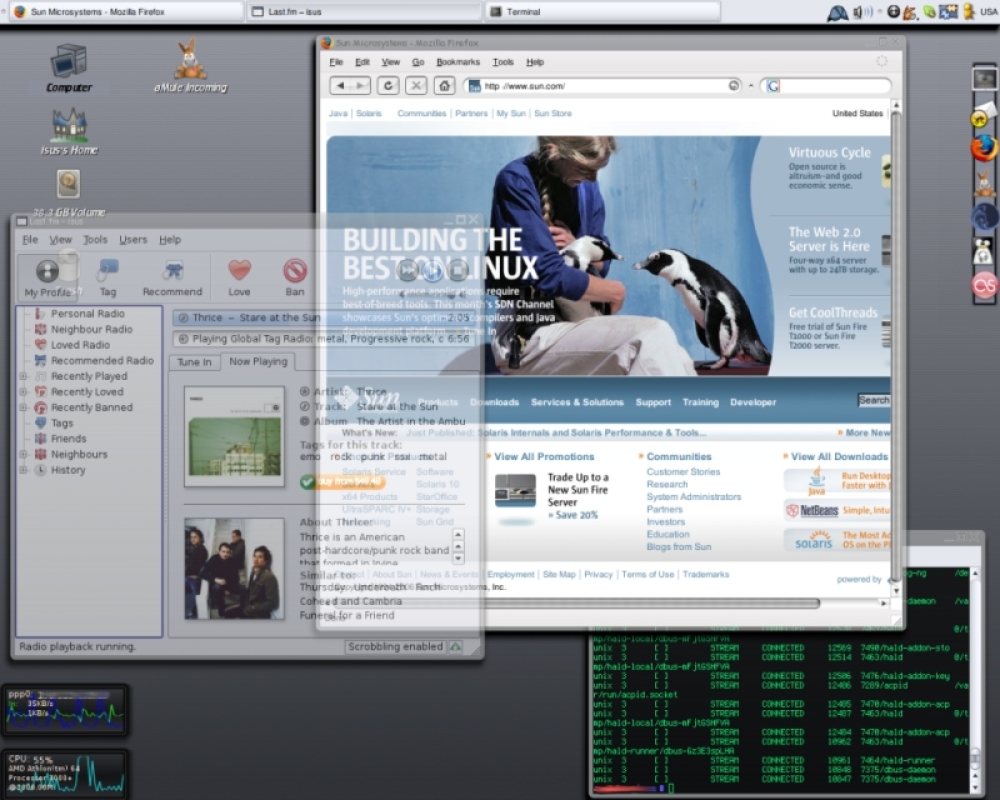The image size is (1000, 800).
Task: Switch to the Terminal taskbar entry
Action: 603,11
